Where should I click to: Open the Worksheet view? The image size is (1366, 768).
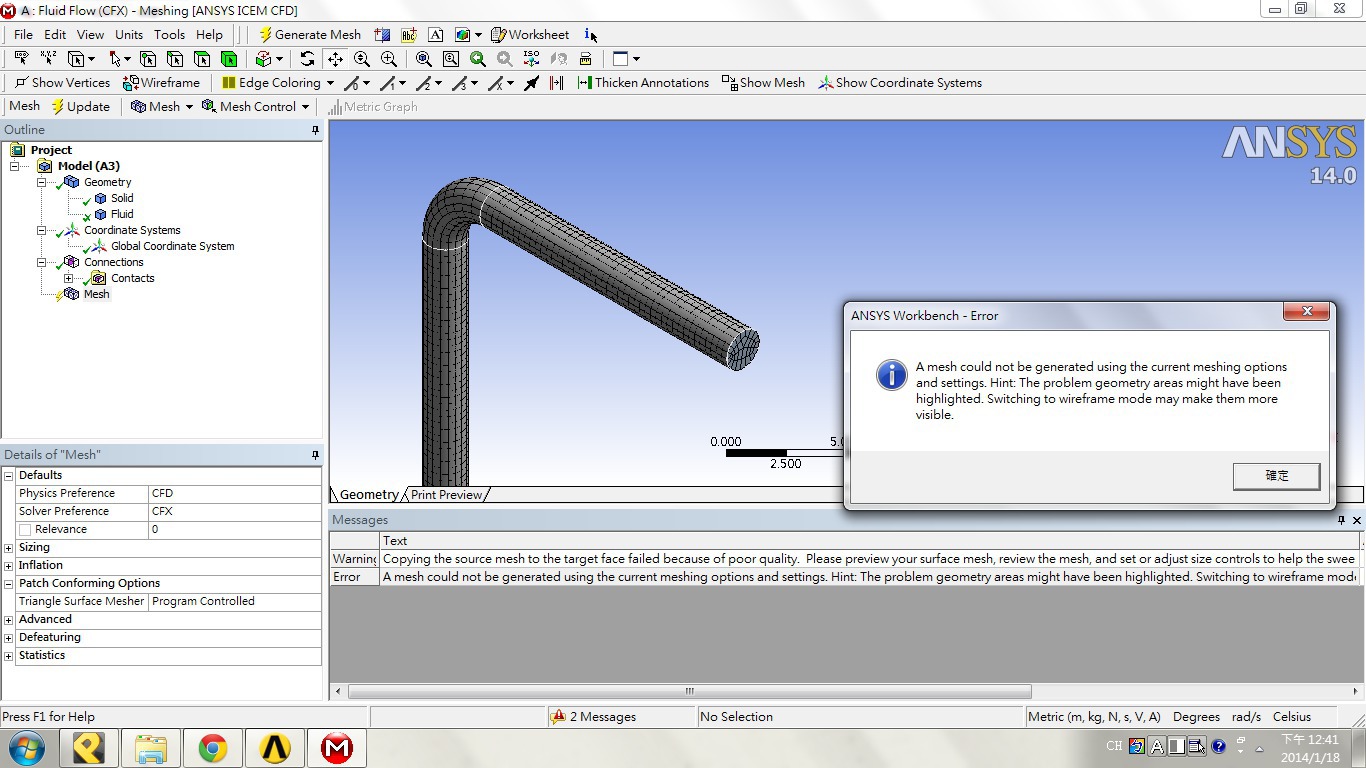tap(530, 35)
